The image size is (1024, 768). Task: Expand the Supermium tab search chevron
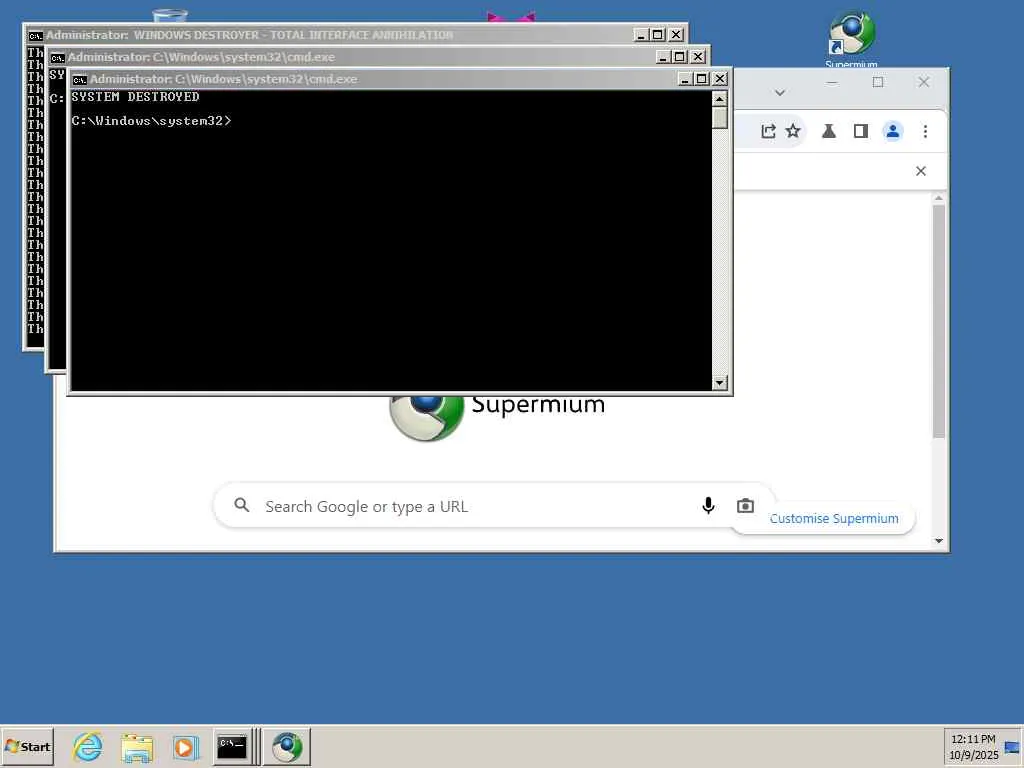(x=780, y=93)
